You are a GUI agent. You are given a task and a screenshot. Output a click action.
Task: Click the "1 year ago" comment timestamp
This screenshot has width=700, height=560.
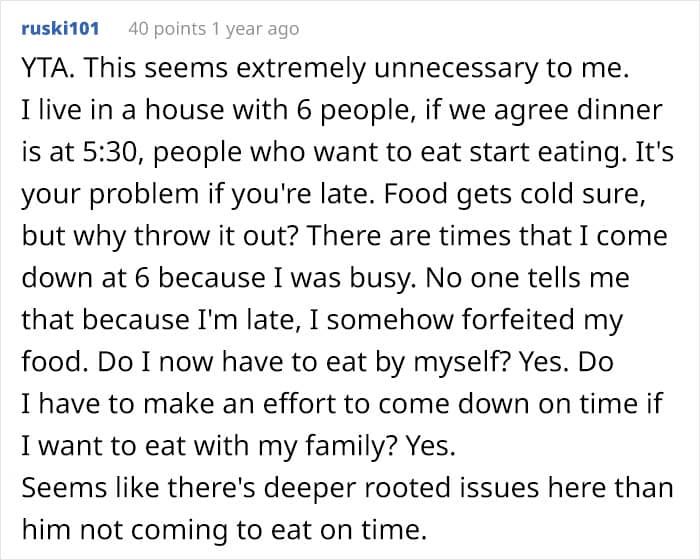[x=255, y=29]
